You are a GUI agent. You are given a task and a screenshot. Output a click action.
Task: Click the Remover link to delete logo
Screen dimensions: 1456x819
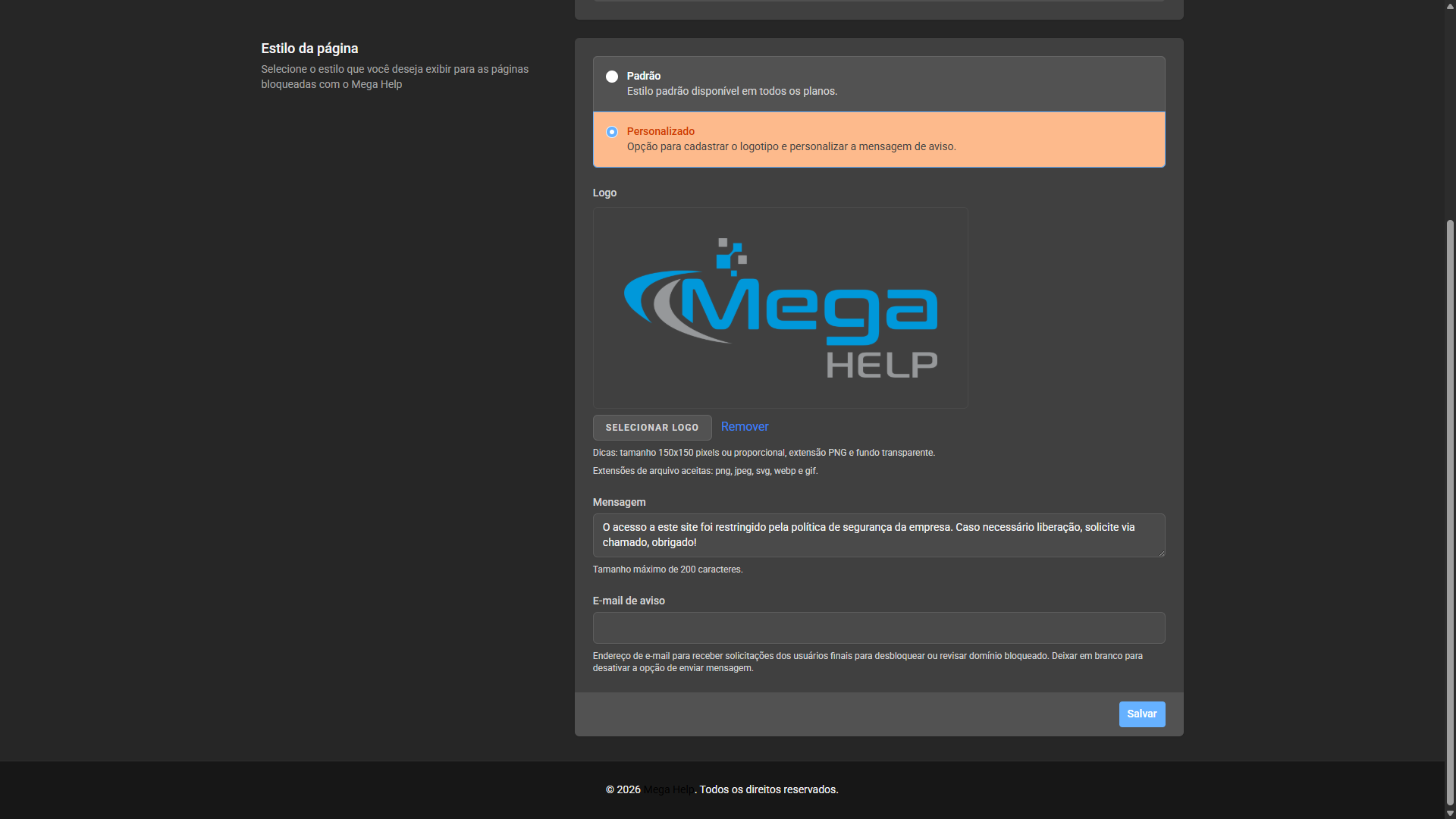(x=745, y=427)
